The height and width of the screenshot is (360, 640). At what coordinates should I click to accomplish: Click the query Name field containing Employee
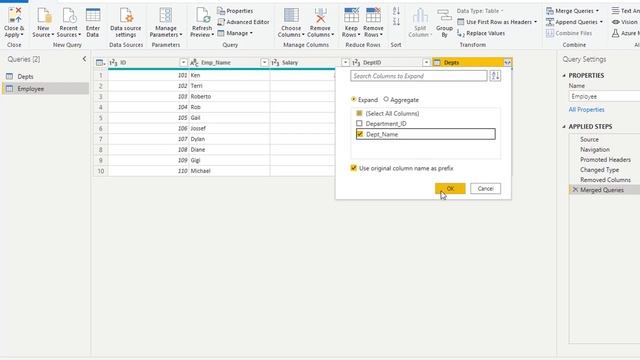point(604,96)
